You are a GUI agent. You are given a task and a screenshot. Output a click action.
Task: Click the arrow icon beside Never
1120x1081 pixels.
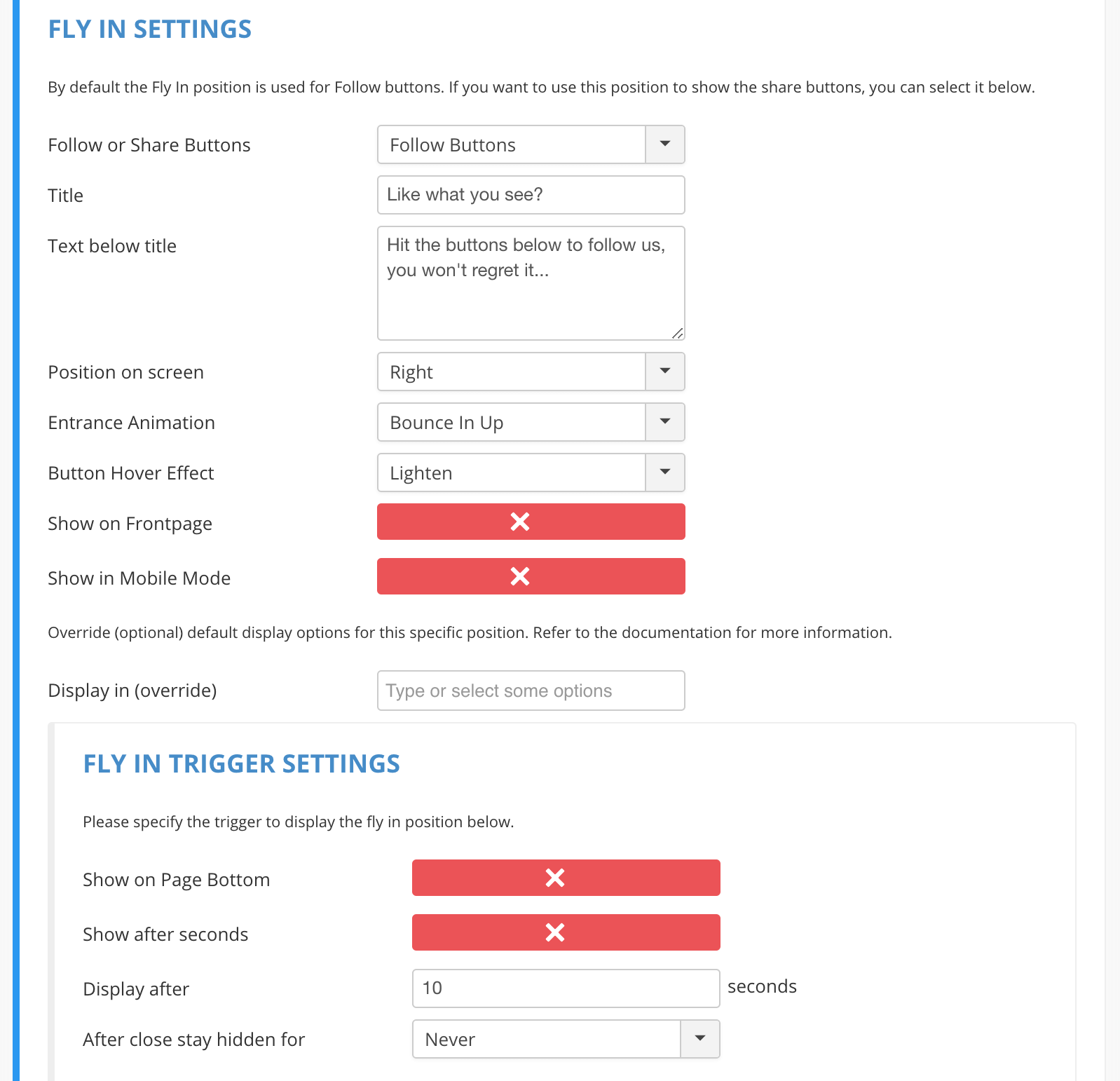[700, 1039]
